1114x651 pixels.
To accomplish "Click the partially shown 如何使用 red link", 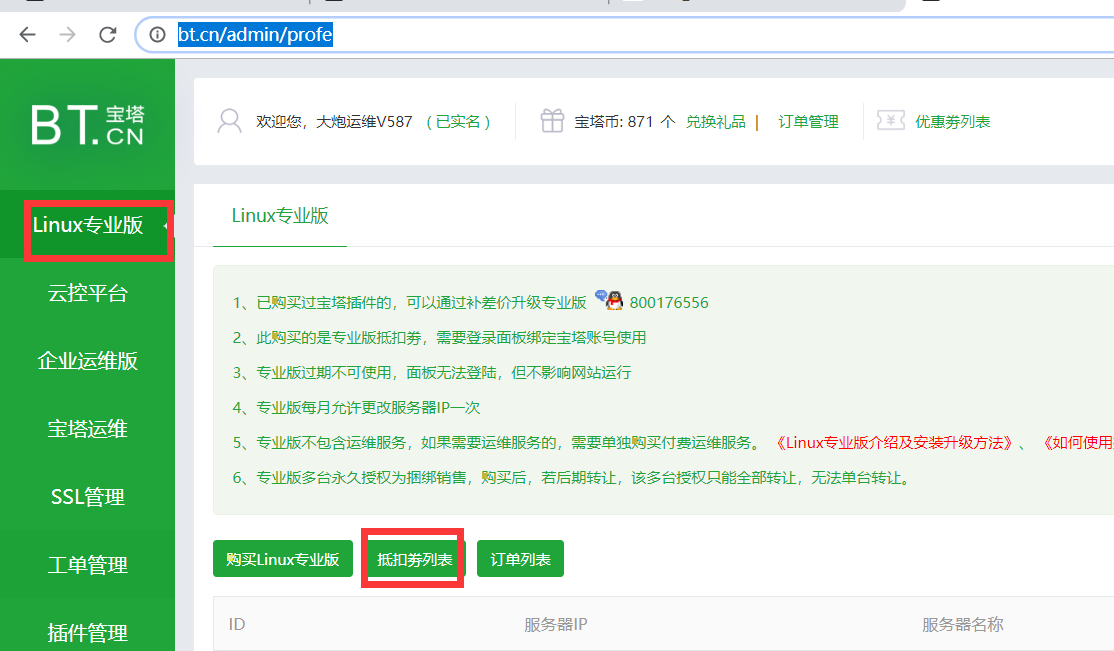I will [1076, 443].
